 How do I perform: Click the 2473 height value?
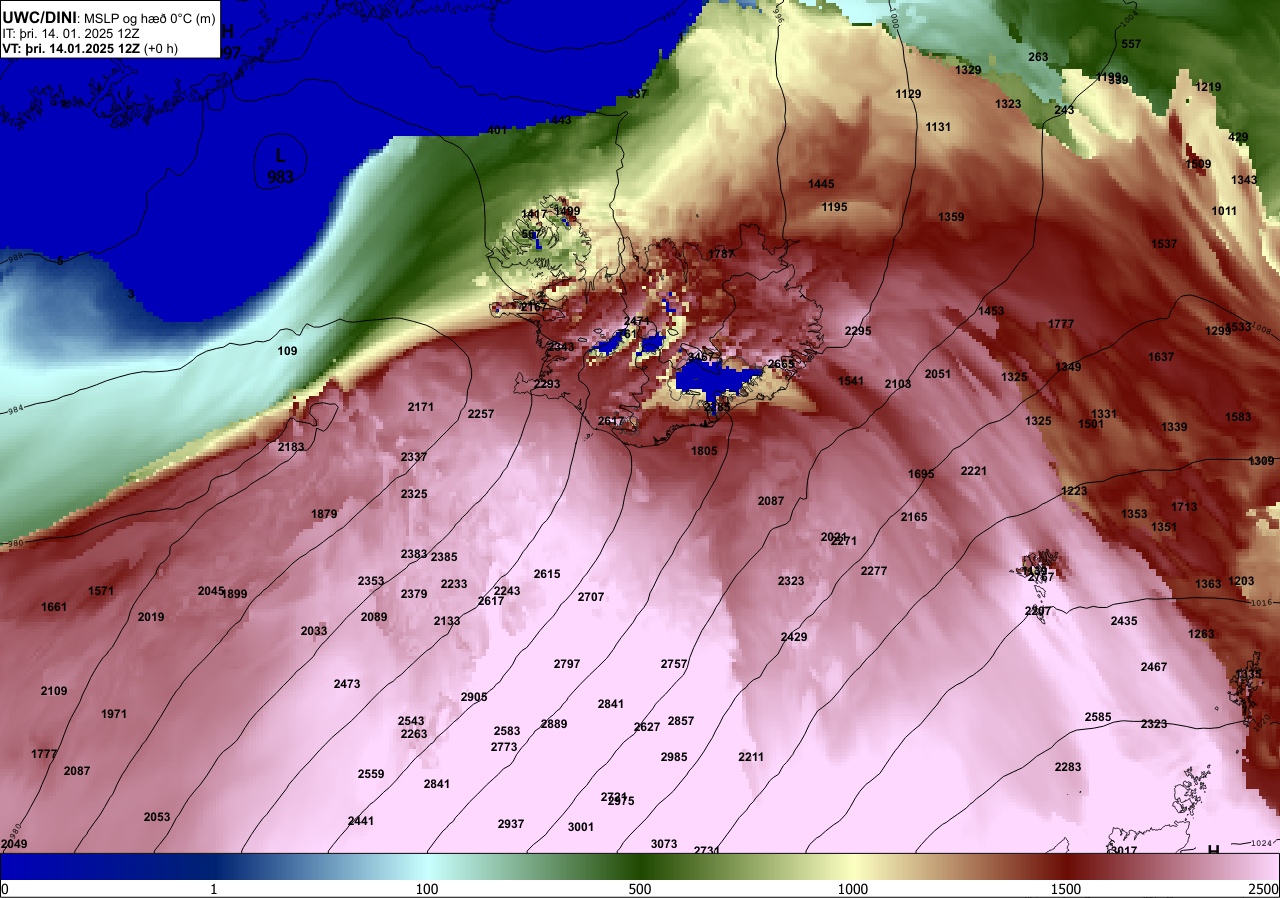347,684
